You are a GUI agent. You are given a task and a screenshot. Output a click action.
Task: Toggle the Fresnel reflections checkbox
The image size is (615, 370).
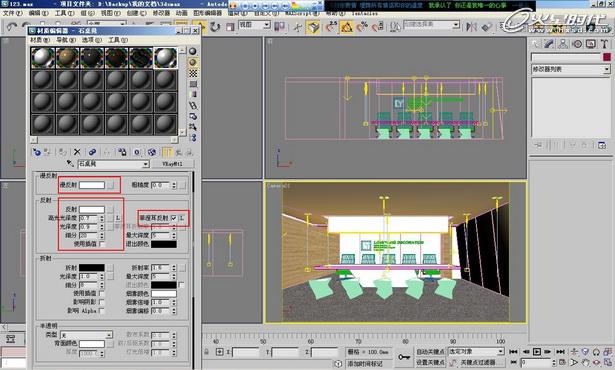tap(174, 218)
